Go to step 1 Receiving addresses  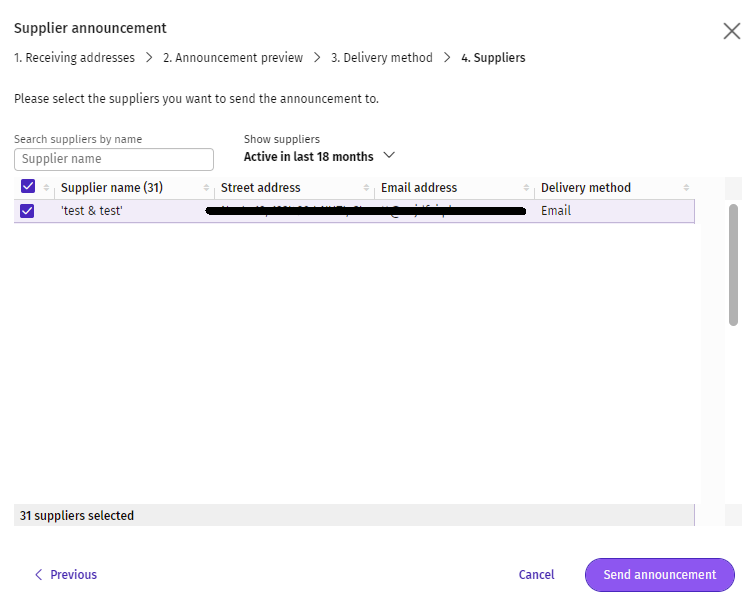(74, 58)
